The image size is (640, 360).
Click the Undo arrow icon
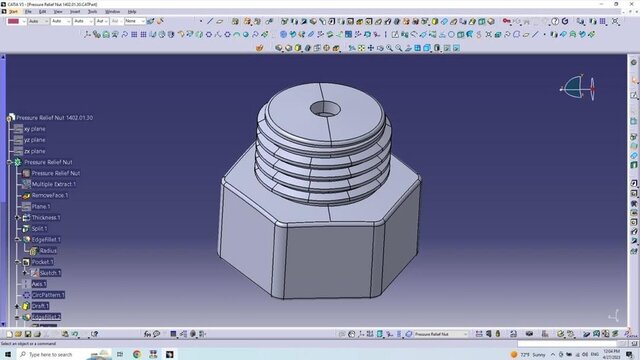click(75, 334)
